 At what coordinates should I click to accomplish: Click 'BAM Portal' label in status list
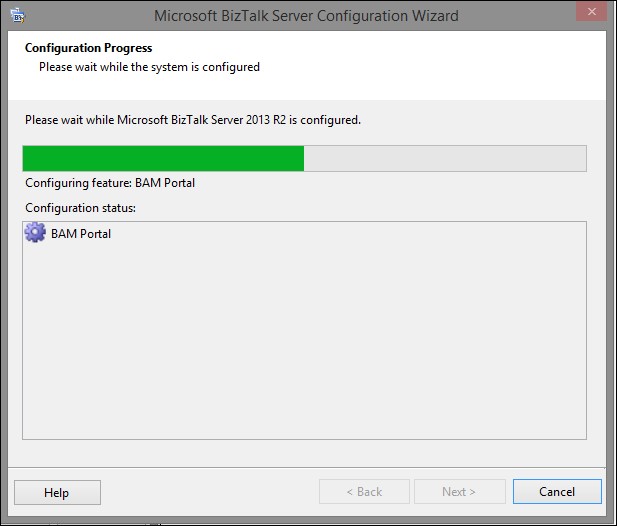point(81,234)
